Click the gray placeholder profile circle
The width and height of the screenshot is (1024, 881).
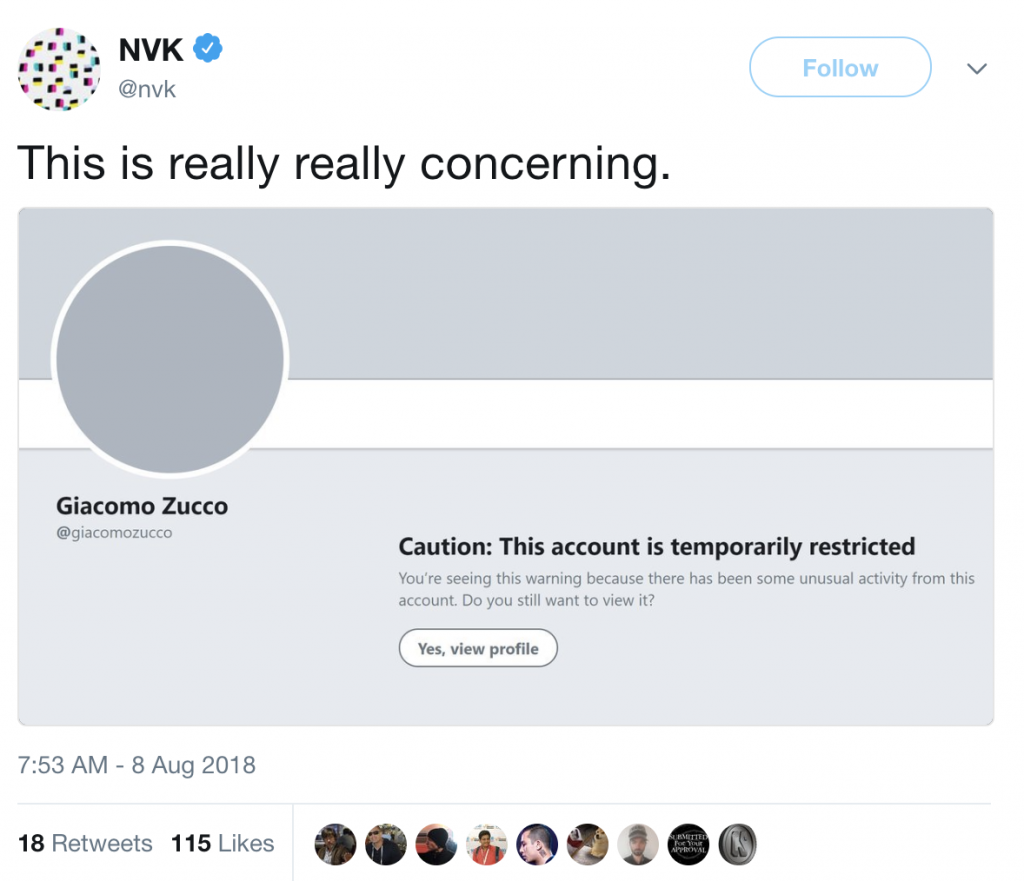coord(170,359)
